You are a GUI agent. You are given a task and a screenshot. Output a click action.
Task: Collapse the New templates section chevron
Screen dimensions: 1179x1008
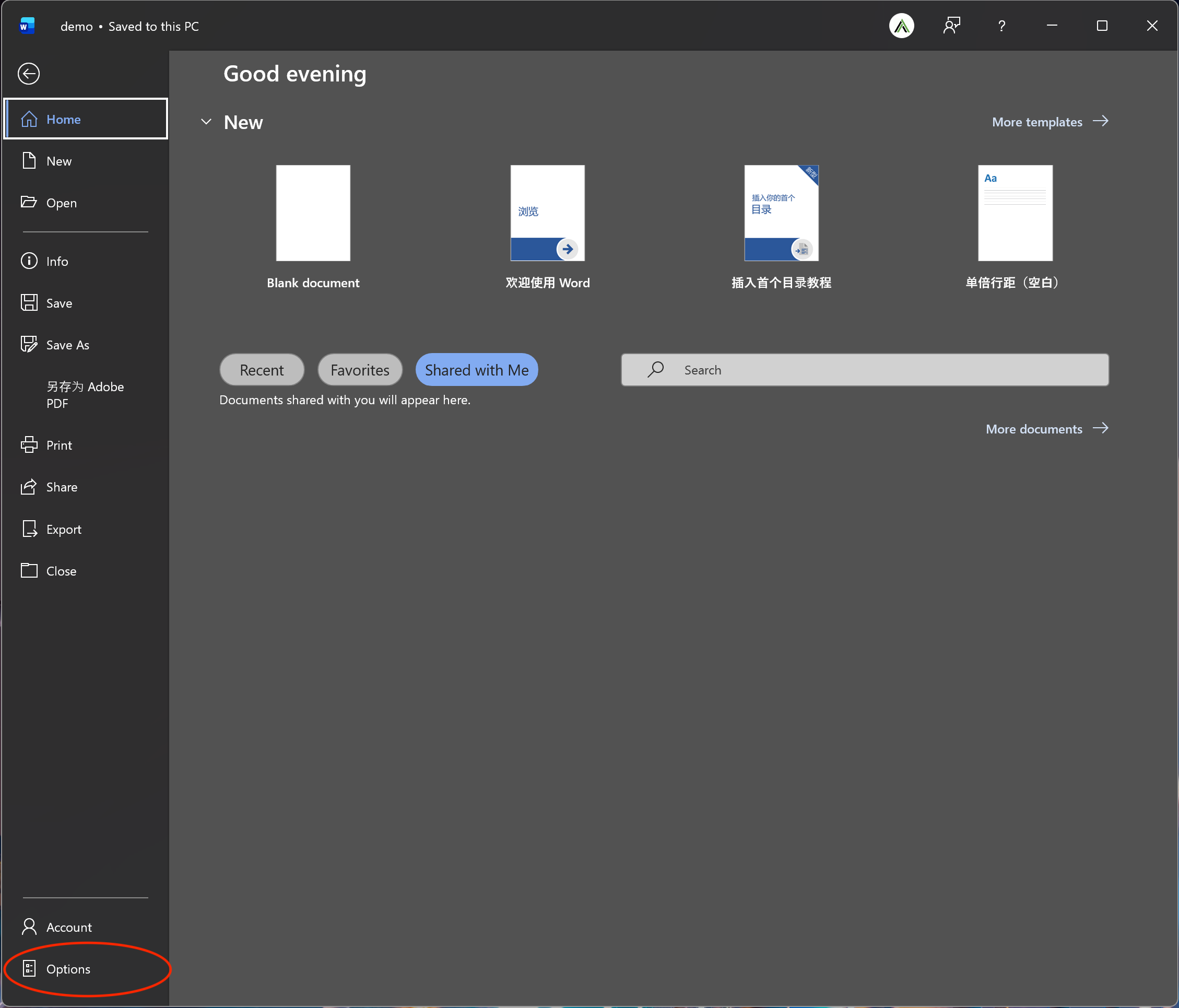point(206,122)
